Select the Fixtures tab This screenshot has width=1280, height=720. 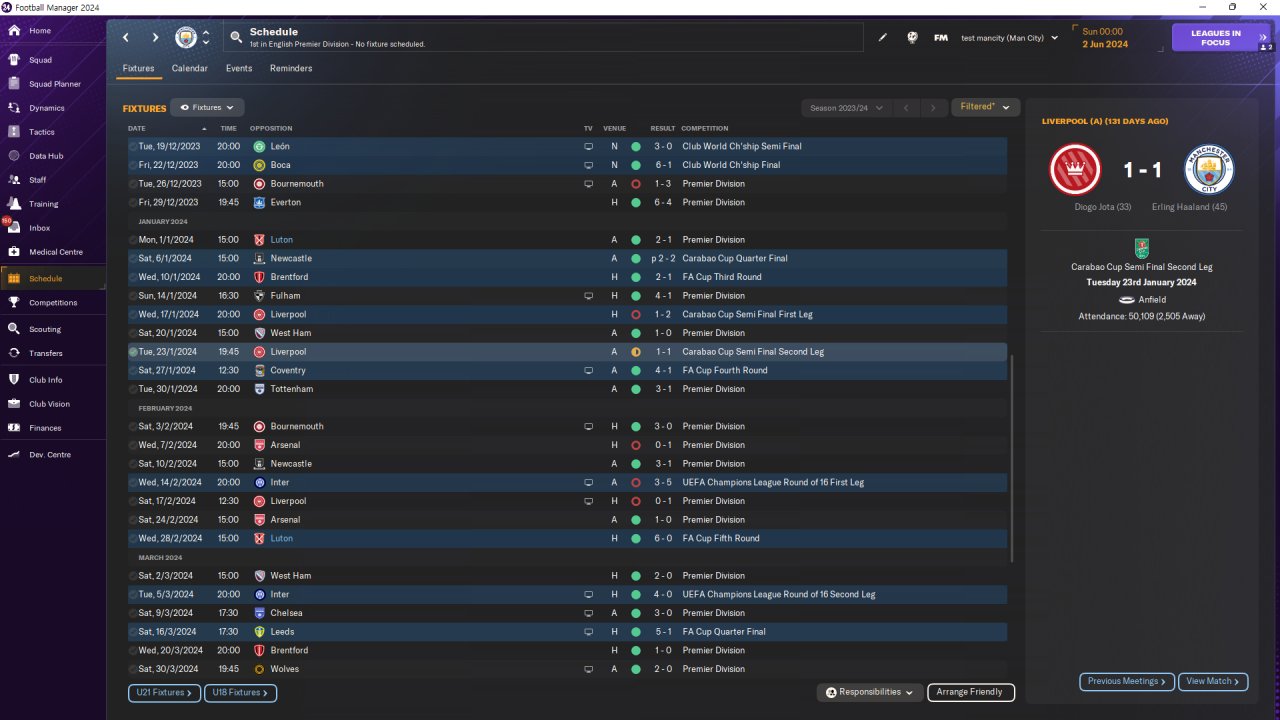pyautogui.click(x=138, y=69)
